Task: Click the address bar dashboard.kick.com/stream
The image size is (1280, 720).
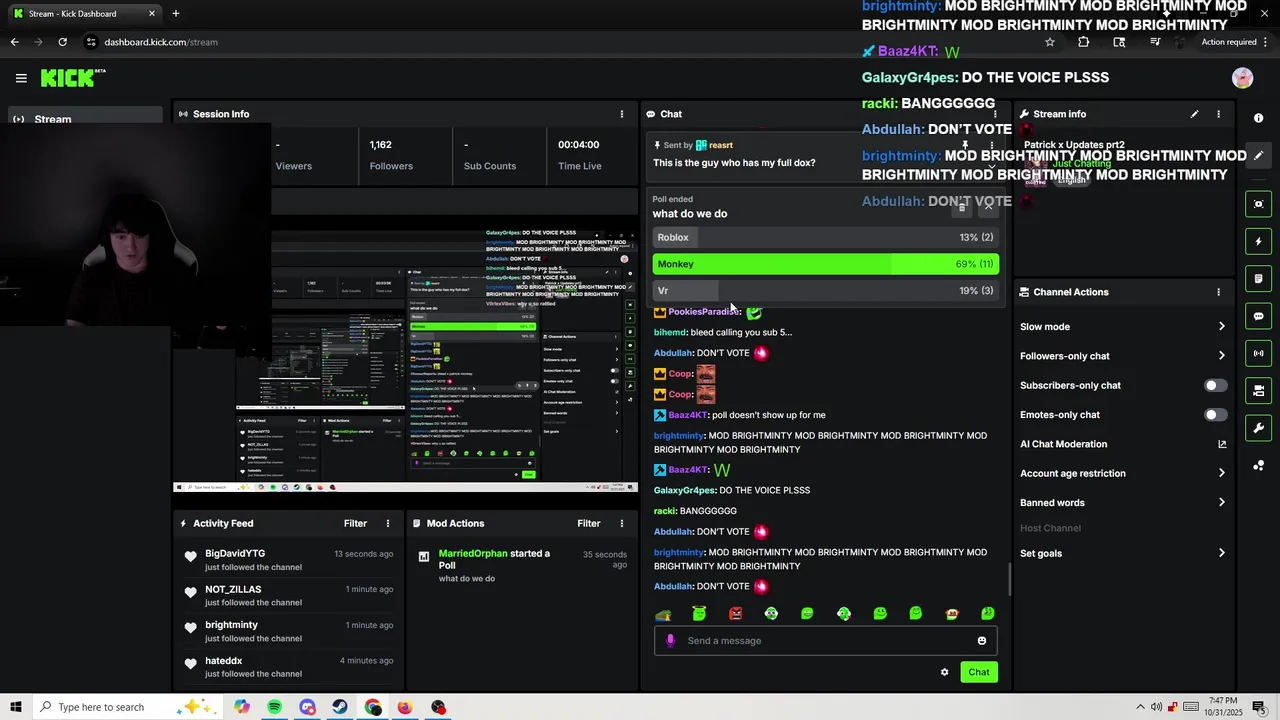Action: (x=160, y=42)
